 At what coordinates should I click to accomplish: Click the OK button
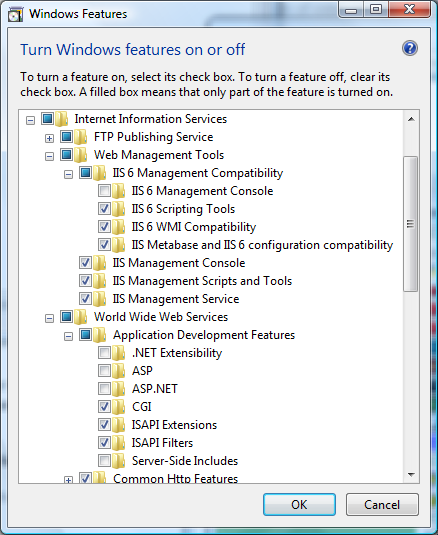(x=299, y=504)
